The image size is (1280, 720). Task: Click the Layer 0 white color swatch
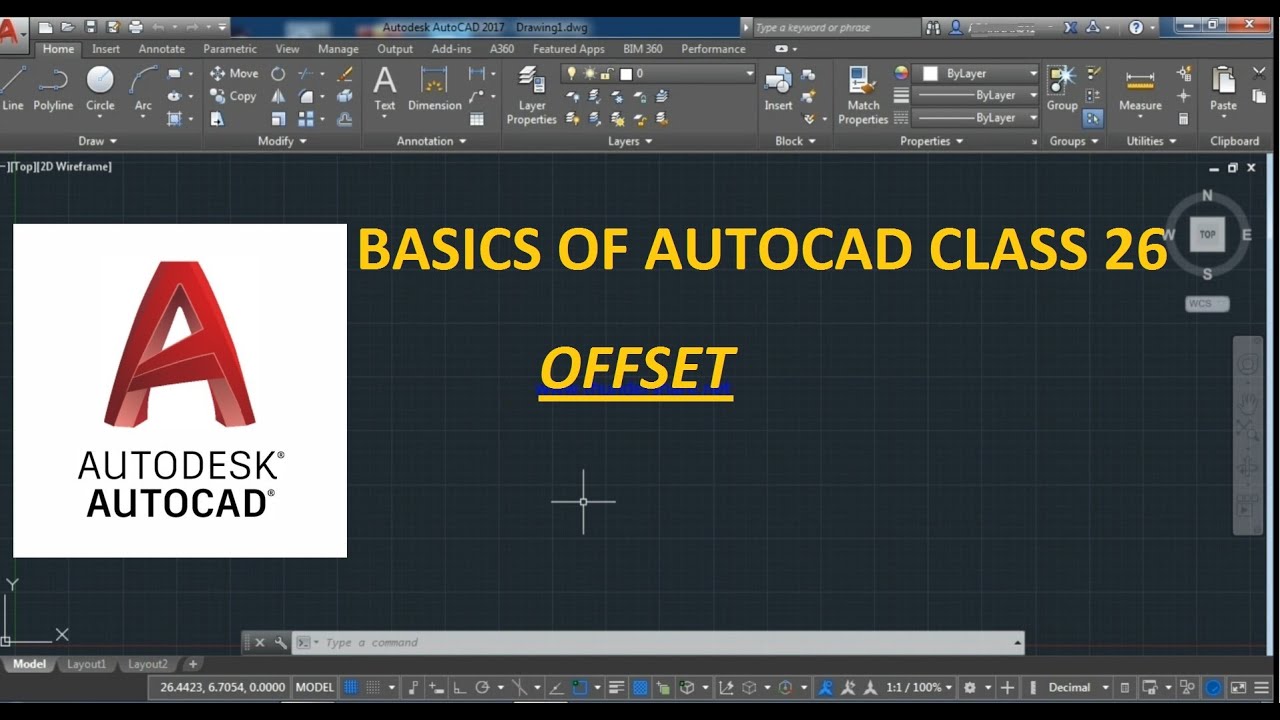[x=626, y=73]
